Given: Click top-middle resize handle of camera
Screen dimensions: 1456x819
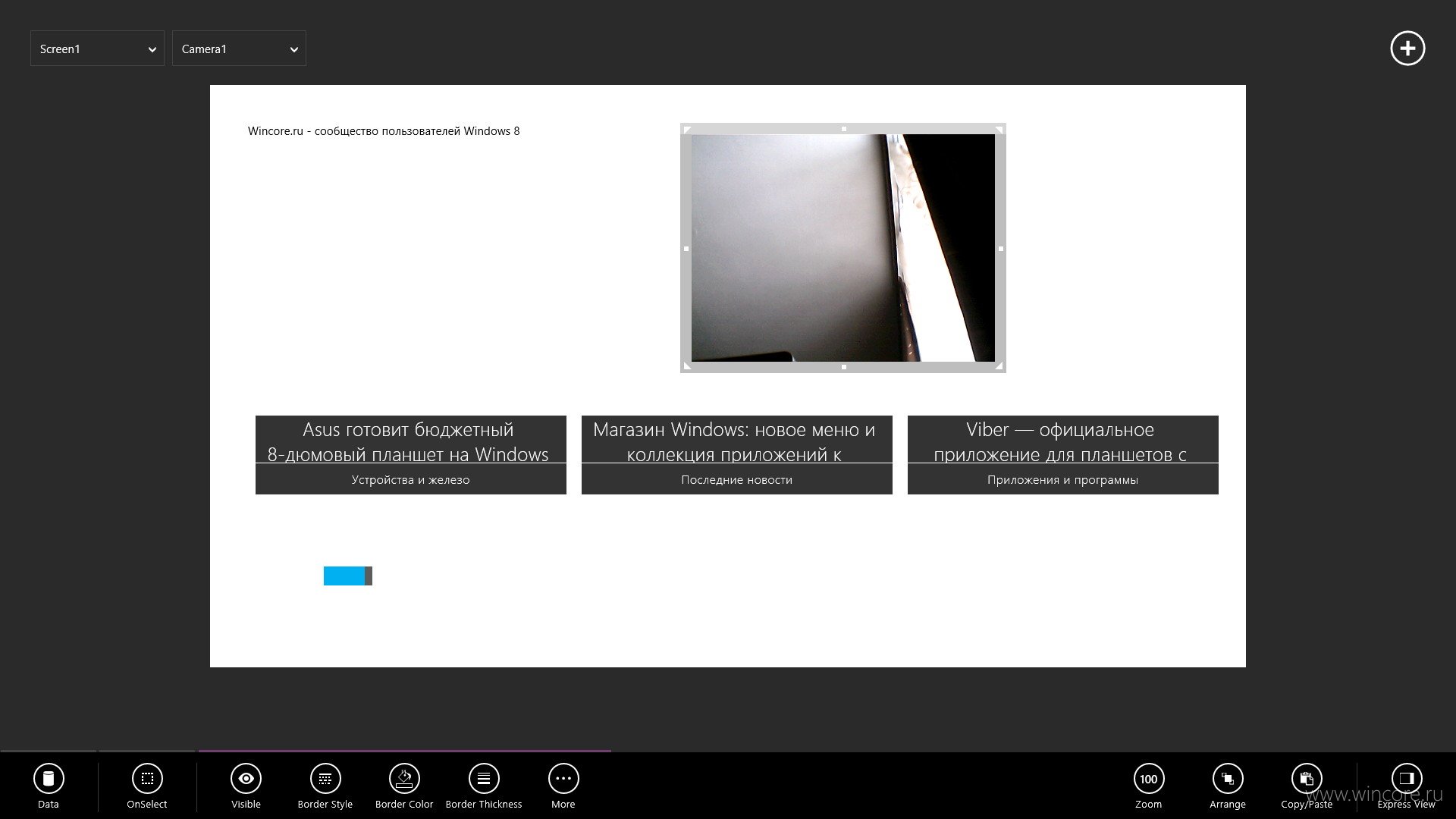Looking at the screenshot, I should pyautogui.click(x=844, y=129).
